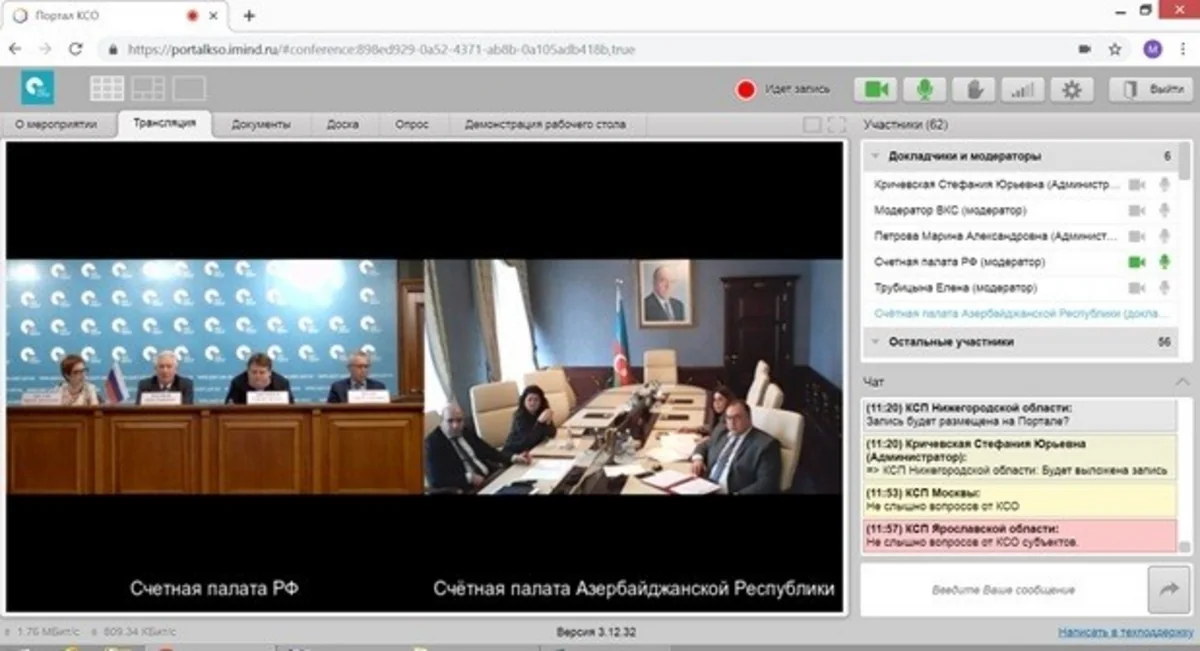
Task: Click КСП Ярославской области chat message
Action: coord(1019,535)
